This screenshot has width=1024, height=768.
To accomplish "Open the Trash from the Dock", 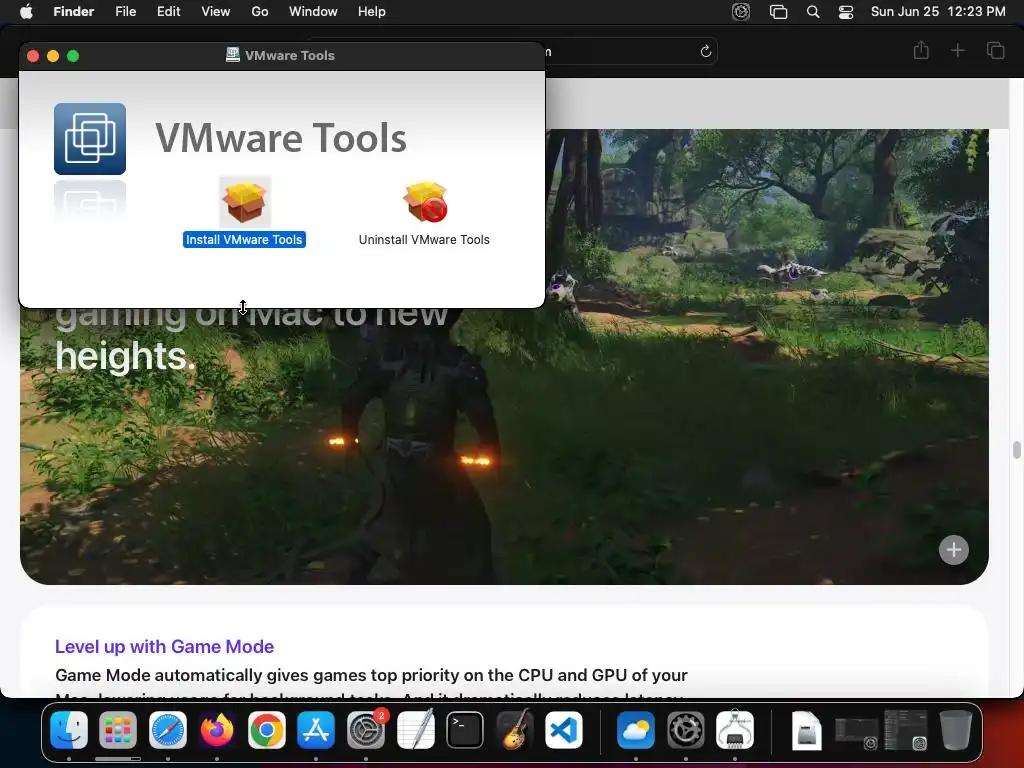I will (955, 729).
